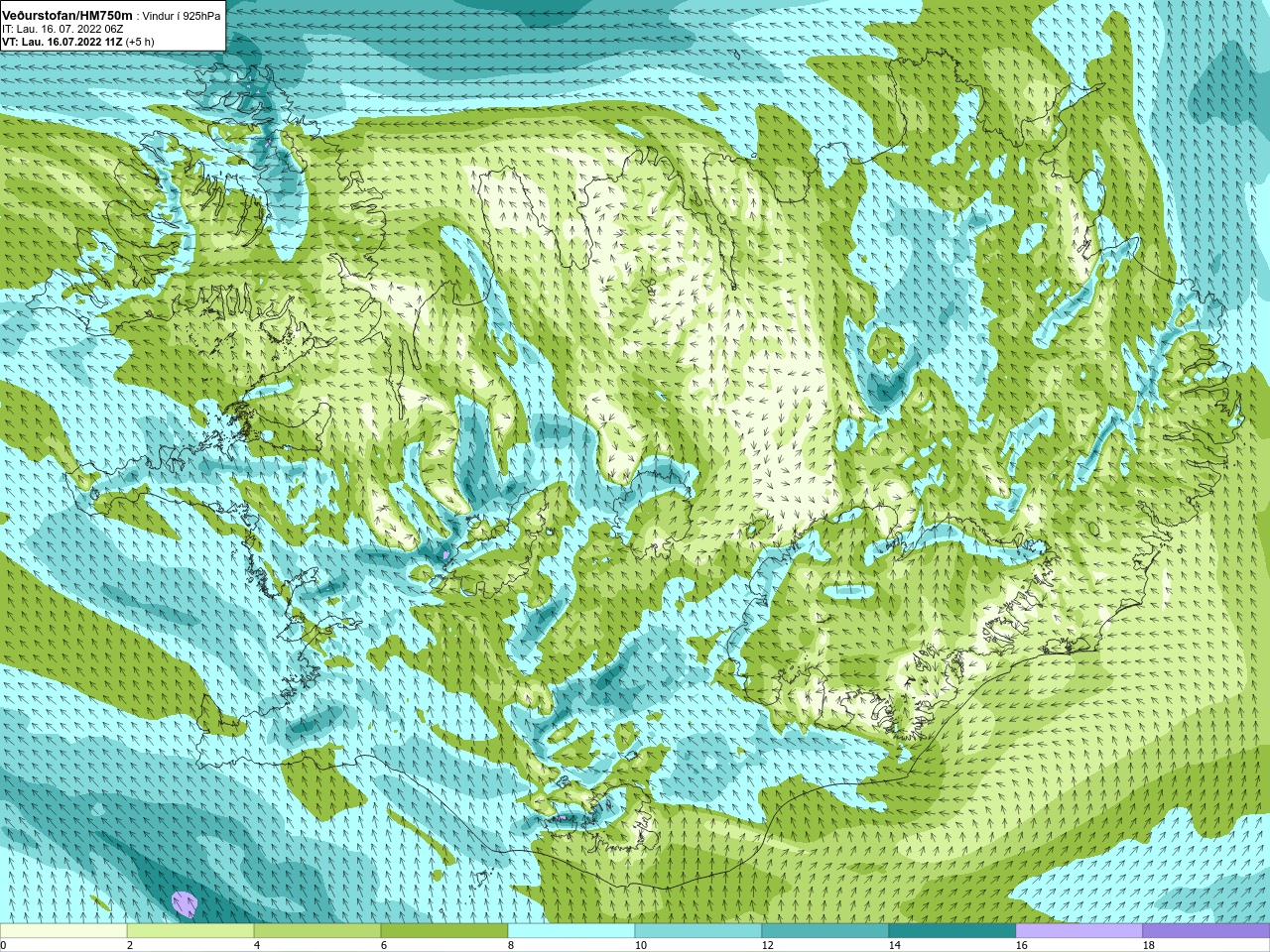The height and width of the screenshot is (952, 1270).
Task: Click the "(+5 h)" forecast offset text
Action: click(140, 42)
